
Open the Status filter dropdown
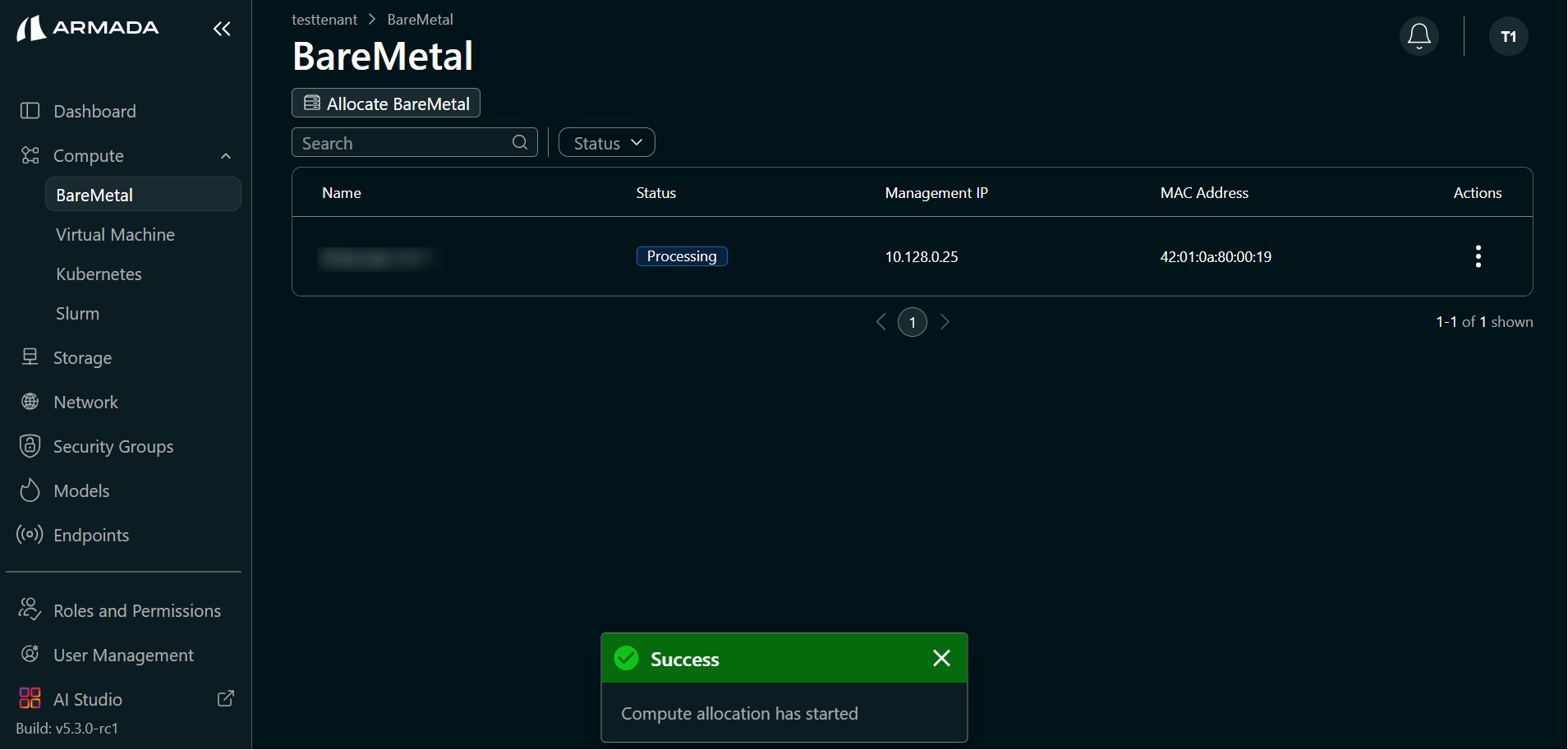click(x=607, y=142)
